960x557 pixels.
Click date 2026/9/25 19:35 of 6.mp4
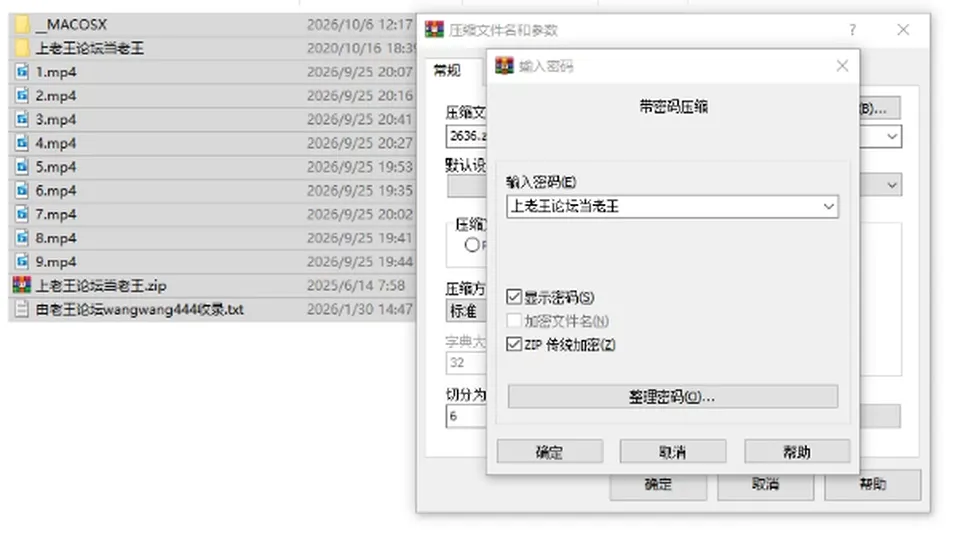click(360, 191)
